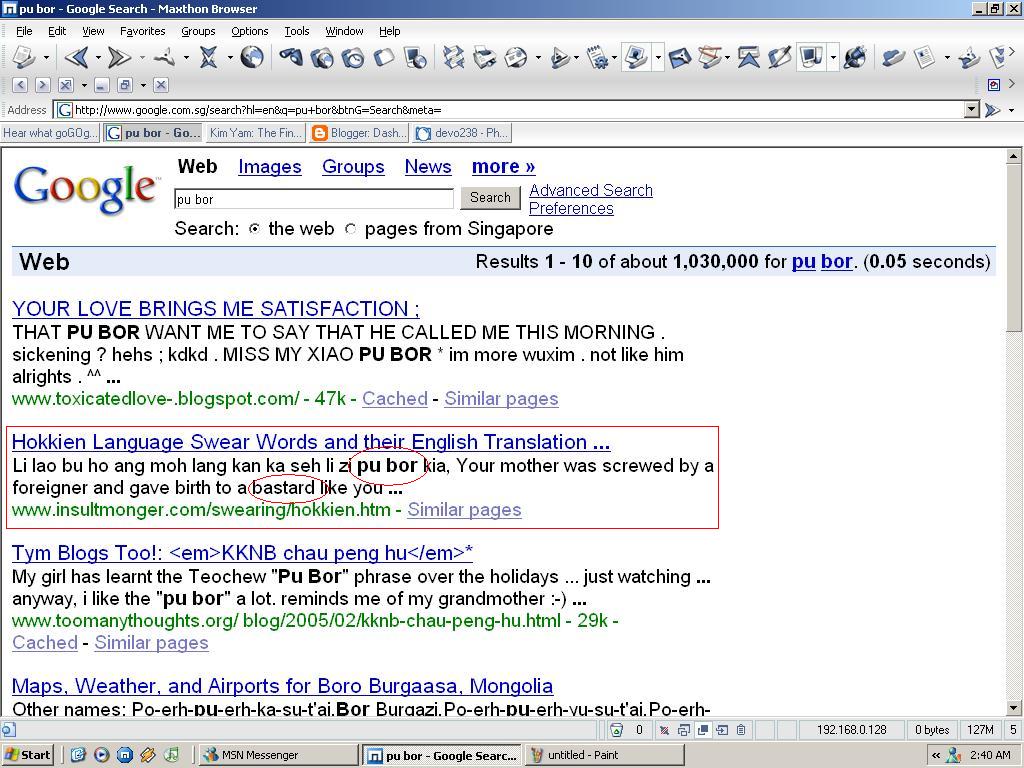
Task: Select 'pages from Singapore' radio button
Action: [x=351, y=229]
